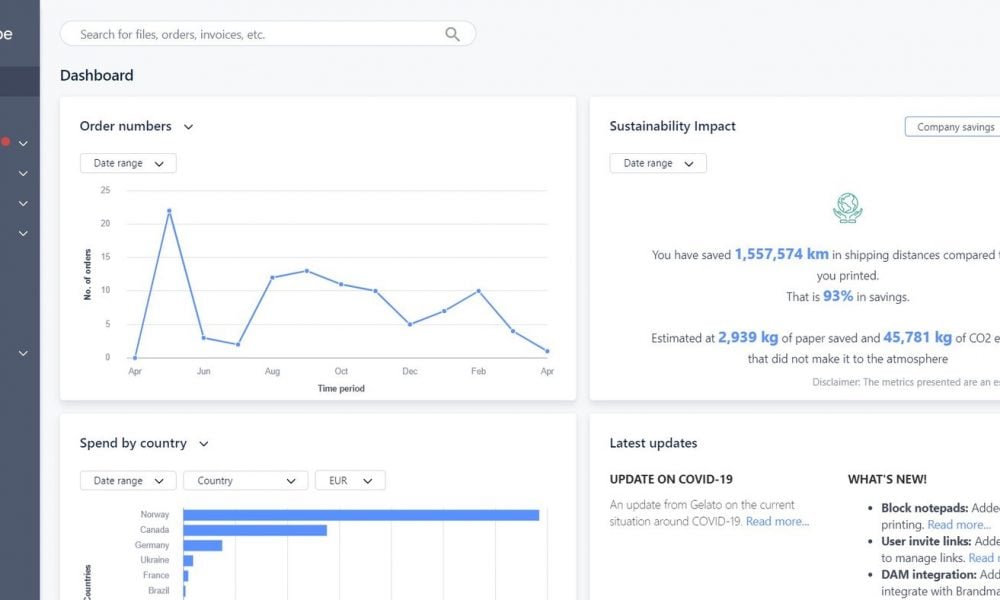Expand the Spend by country title chevron

(x=203, y=444)
